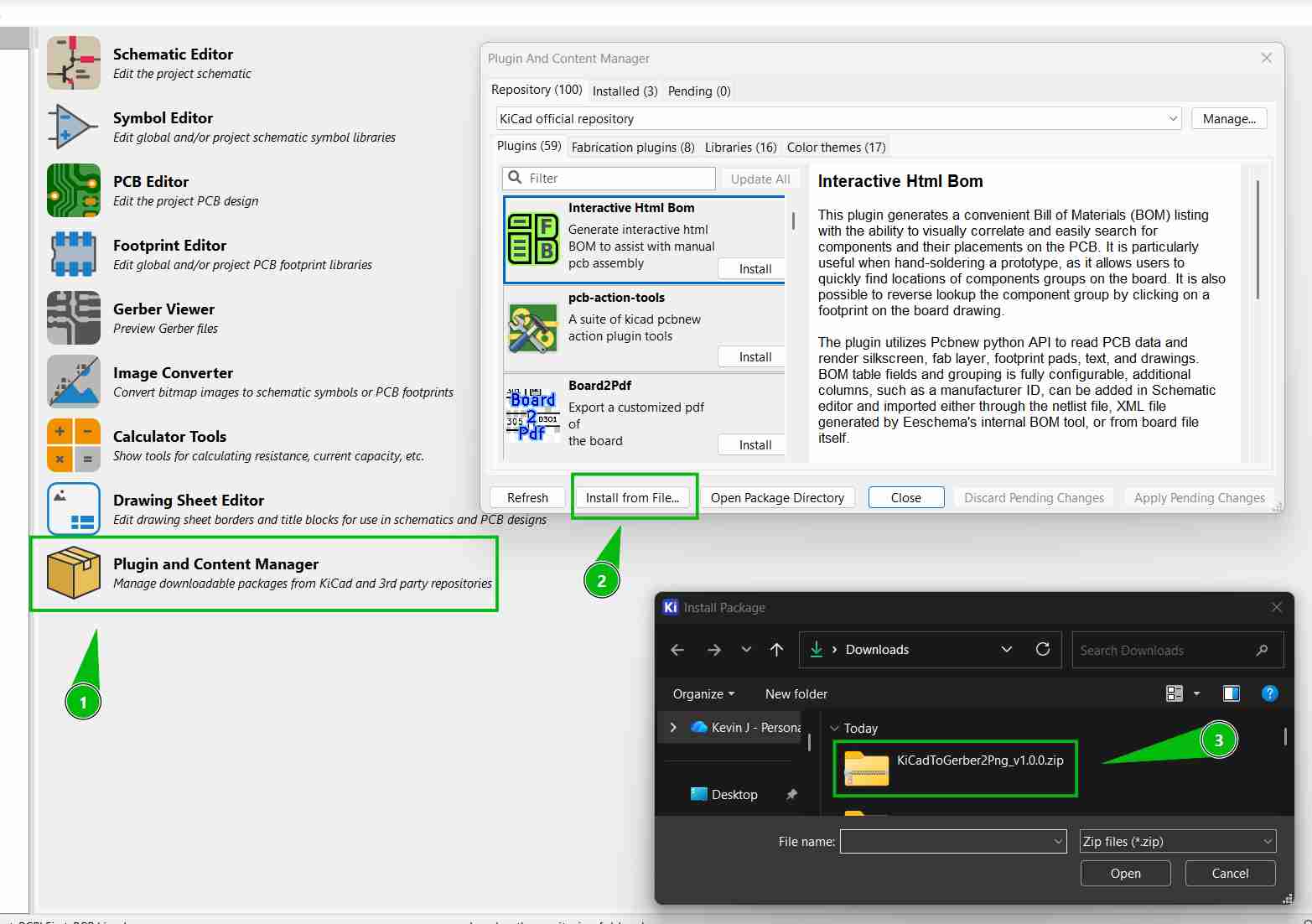The image size is (1312, 924).
Task: Click Install from File... button
Action: tap(632, 498)
